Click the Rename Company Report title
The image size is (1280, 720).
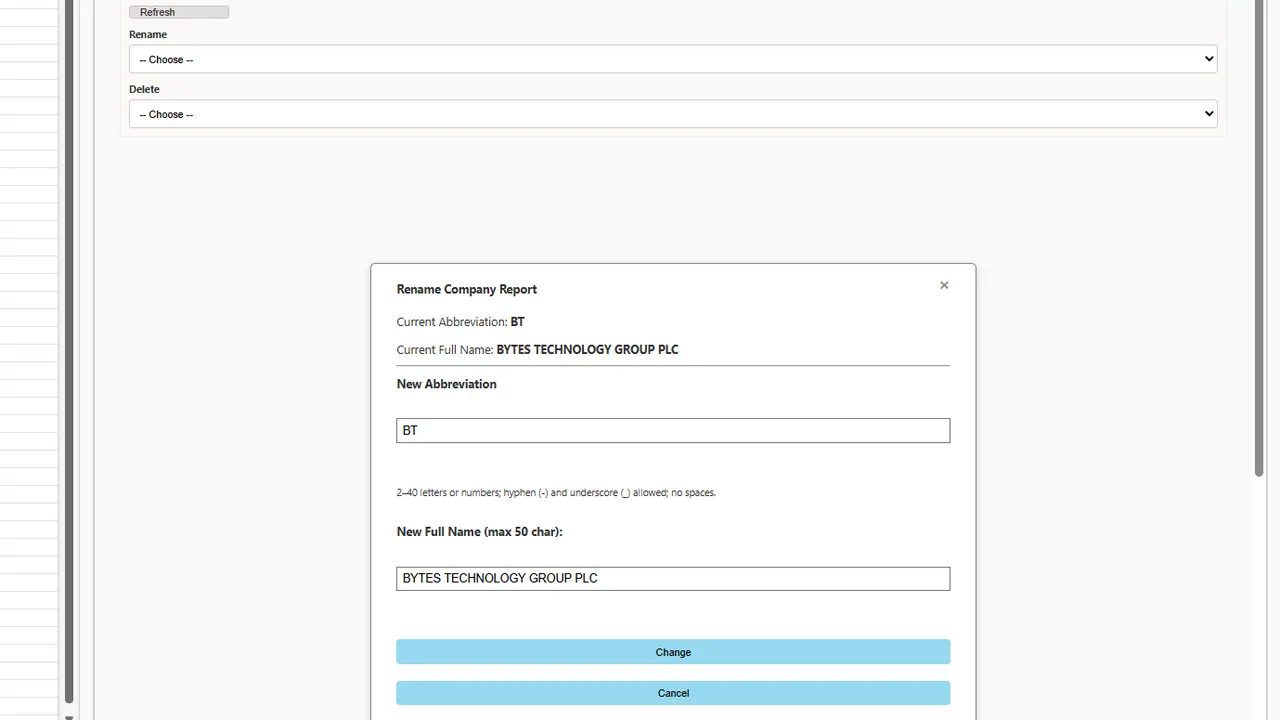pos(467,289)
